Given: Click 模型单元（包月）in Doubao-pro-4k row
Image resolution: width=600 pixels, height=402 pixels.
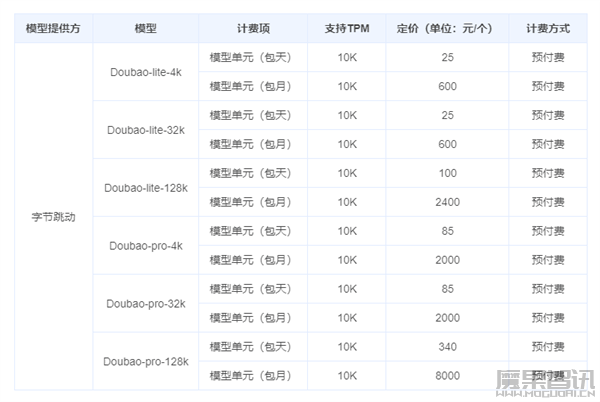Looking at the screenshot, I should click(251, 260).
